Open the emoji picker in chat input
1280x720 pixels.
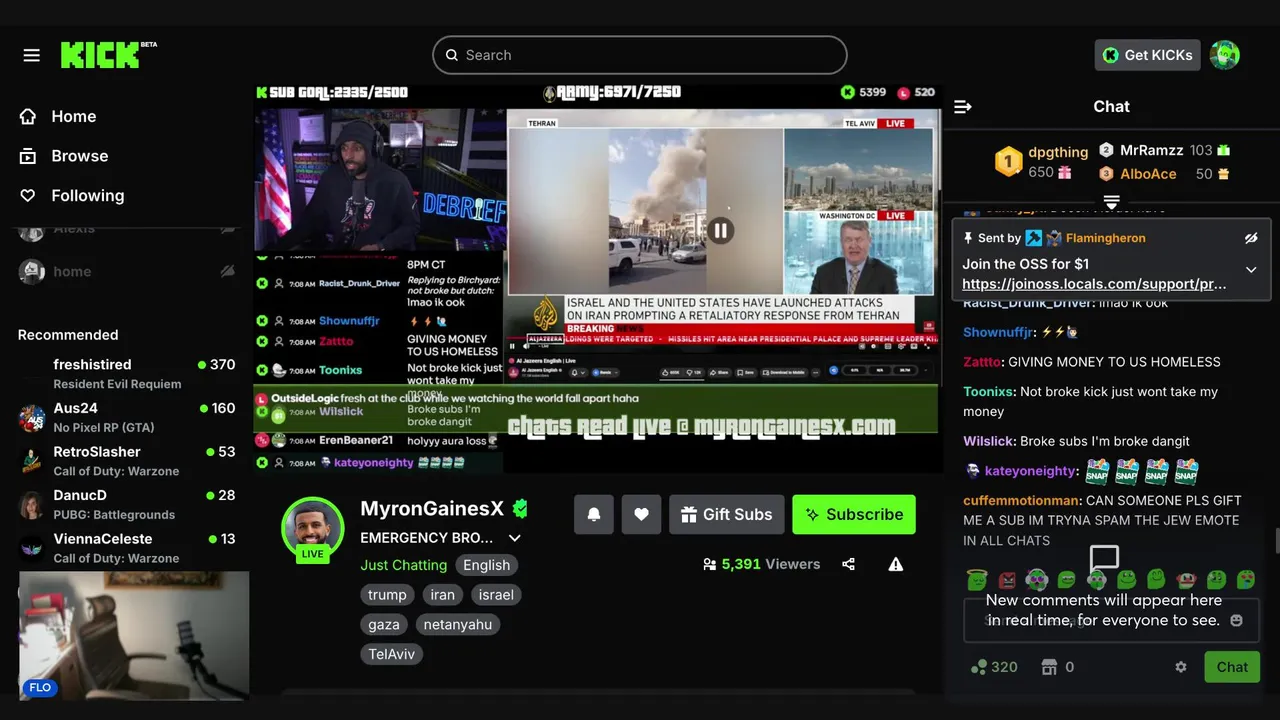pos(1236,621)
